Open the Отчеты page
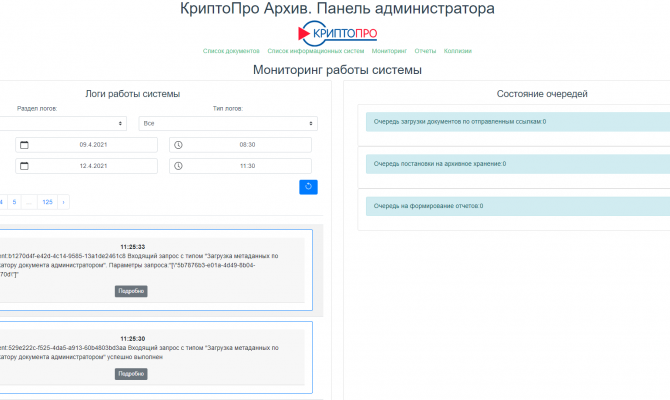The image size is (670, 400). 425,51
